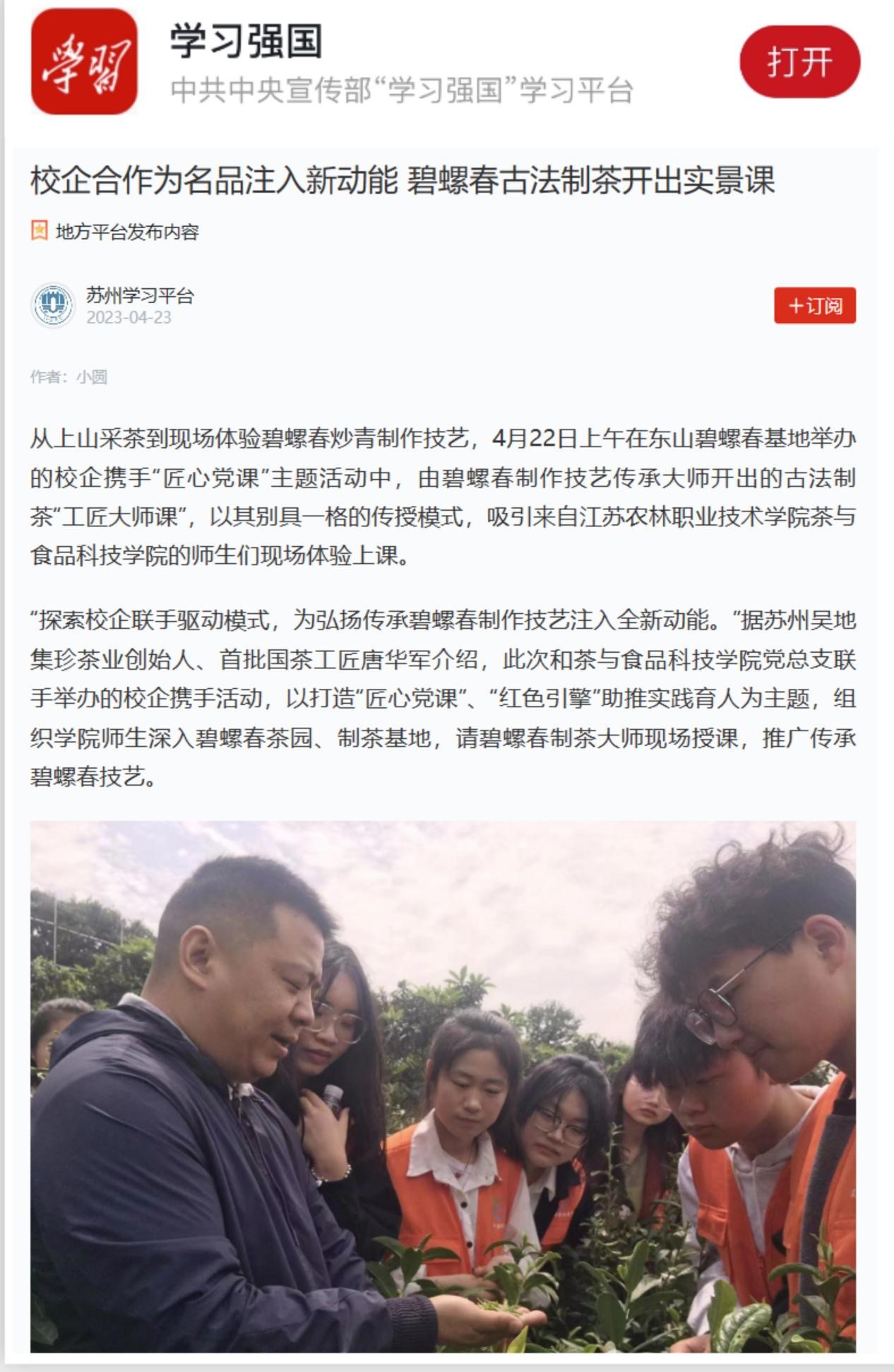Click the article headline about 碧螺春古法制茶

point(403,180)
